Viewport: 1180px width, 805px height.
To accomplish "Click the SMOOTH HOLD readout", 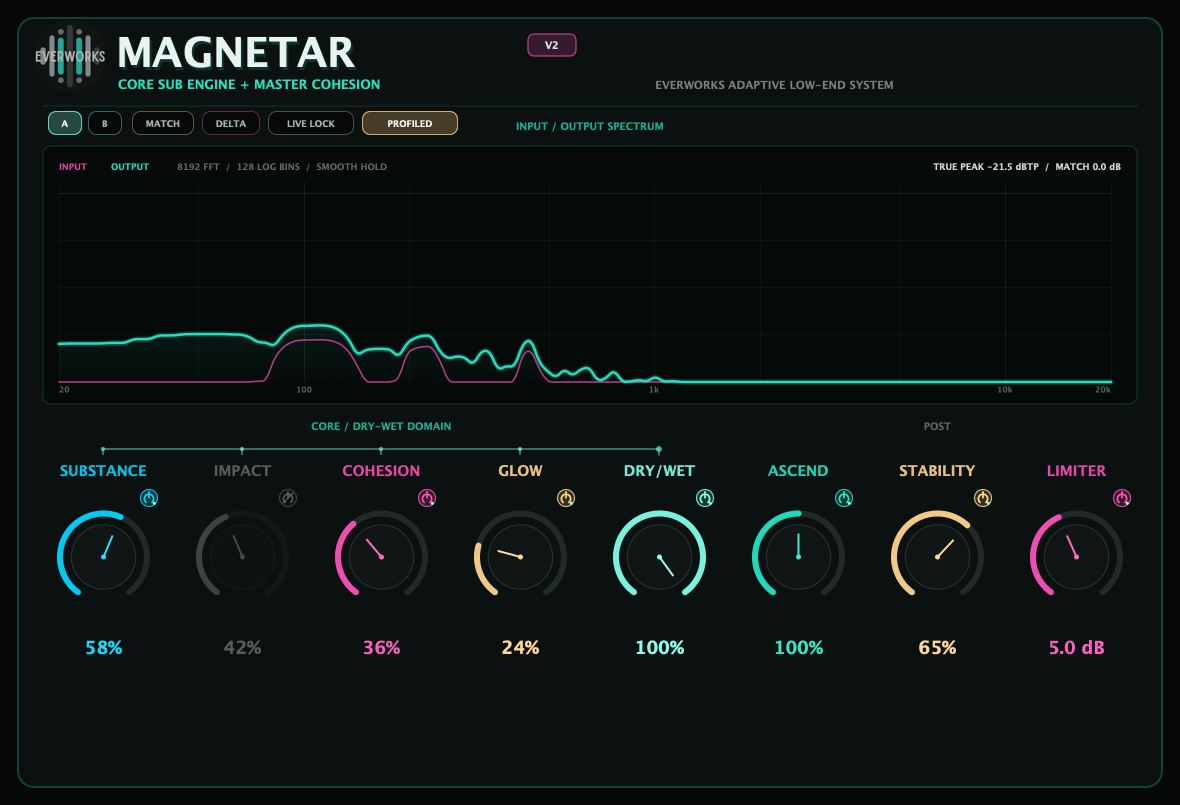I will (351, 167).
